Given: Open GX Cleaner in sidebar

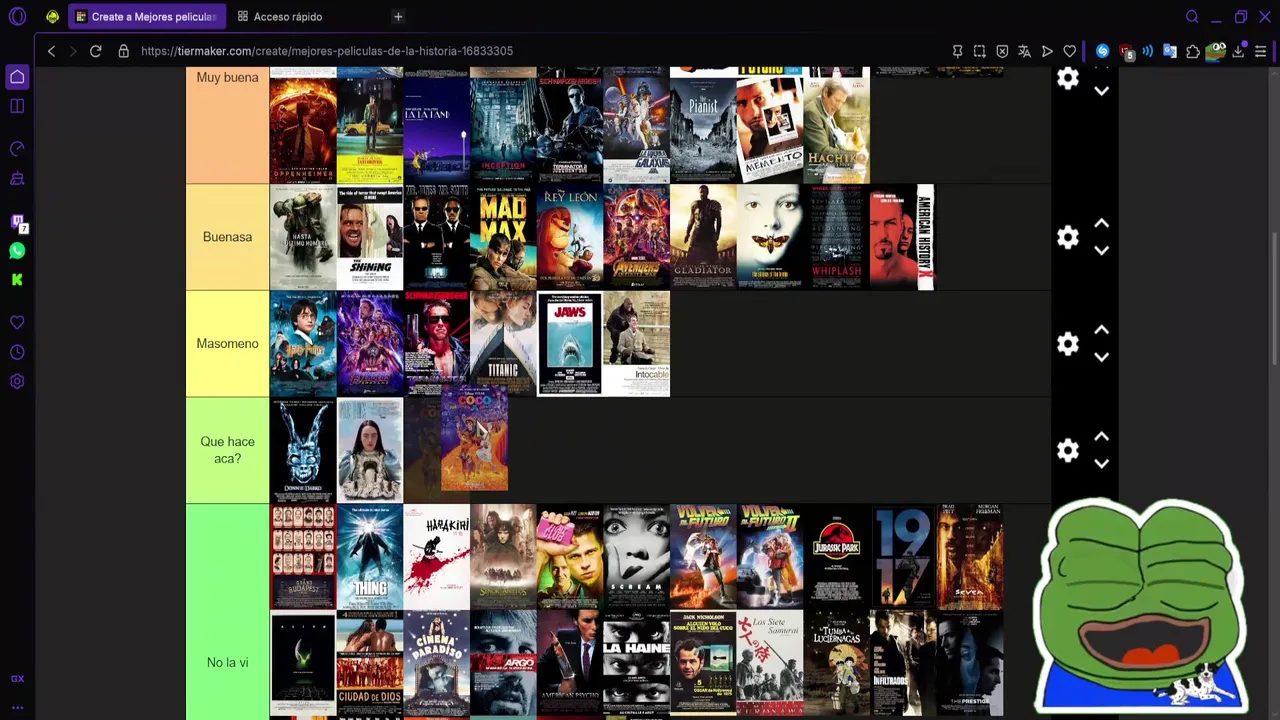Looking at the screenshot, I should (17, 178).
